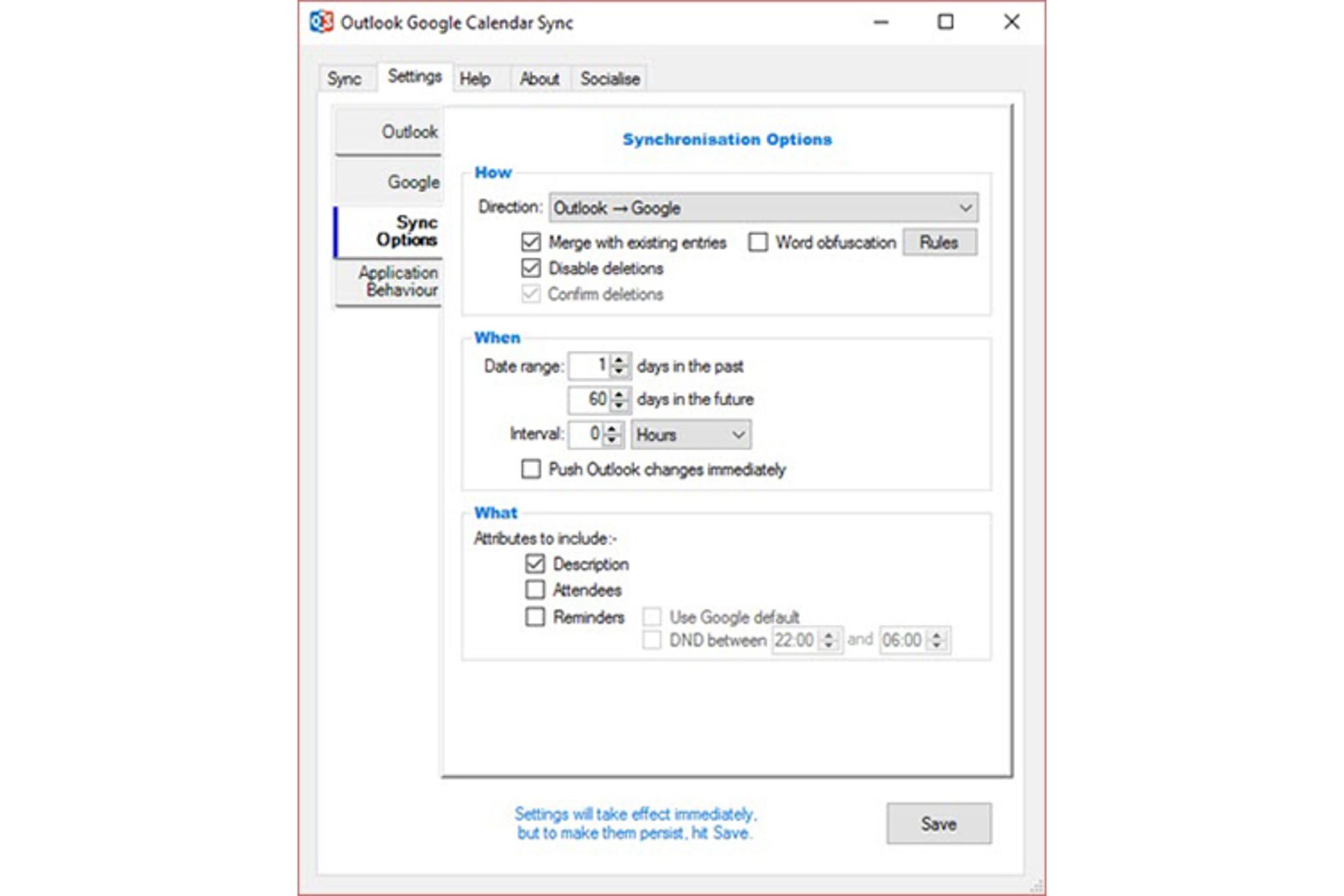Click the Synchronisation Options heading
The image size is (1344, 896).
[727, 139]
